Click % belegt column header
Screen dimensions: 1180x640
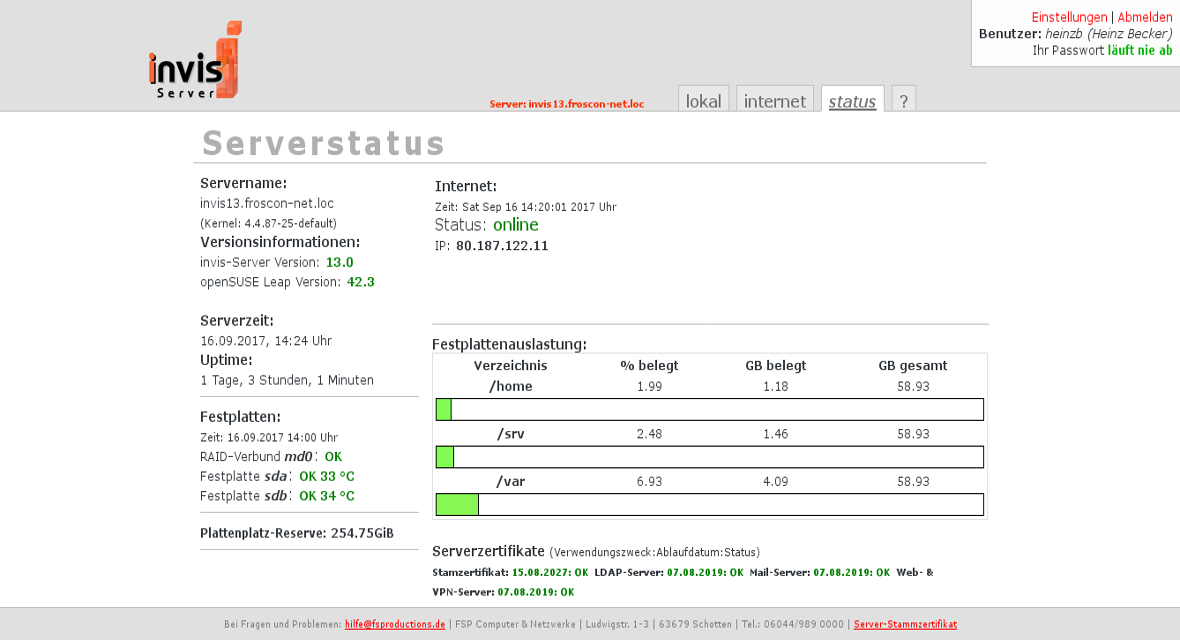[649, 365]
